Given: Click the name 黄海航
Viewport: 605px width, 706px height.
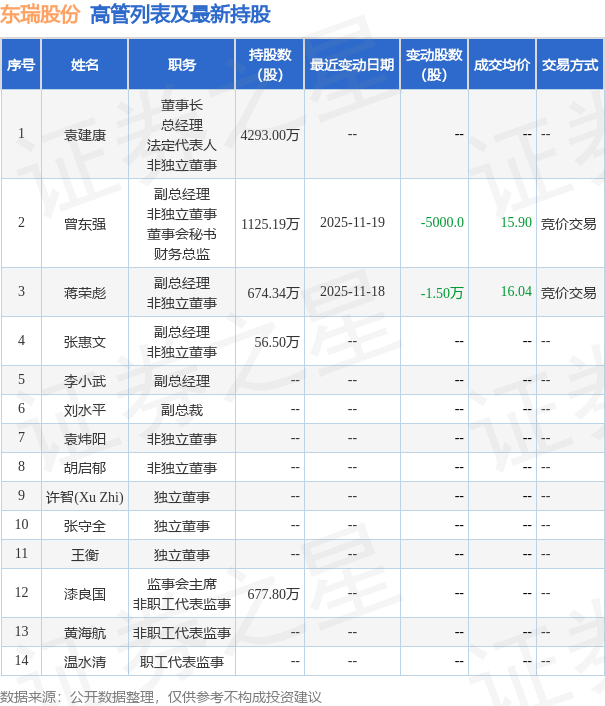Looking at the screenshot, I should [x=85, y=633].
